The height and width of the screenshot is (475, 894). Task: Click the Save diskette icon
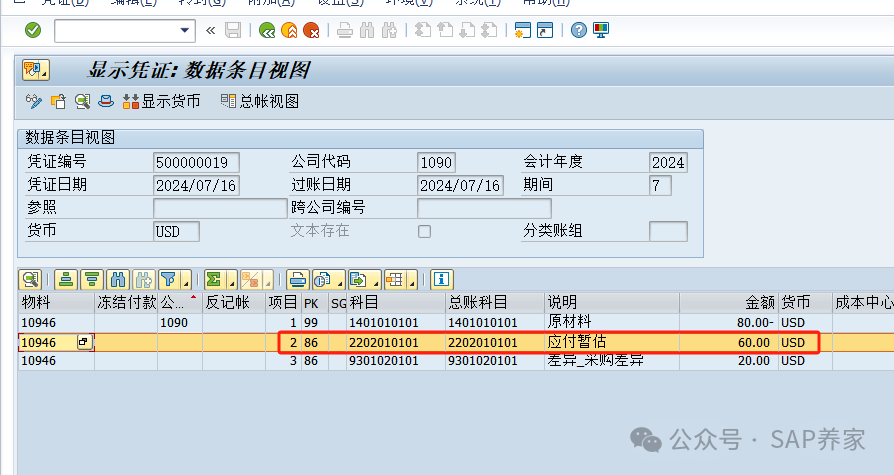point(233,30)
